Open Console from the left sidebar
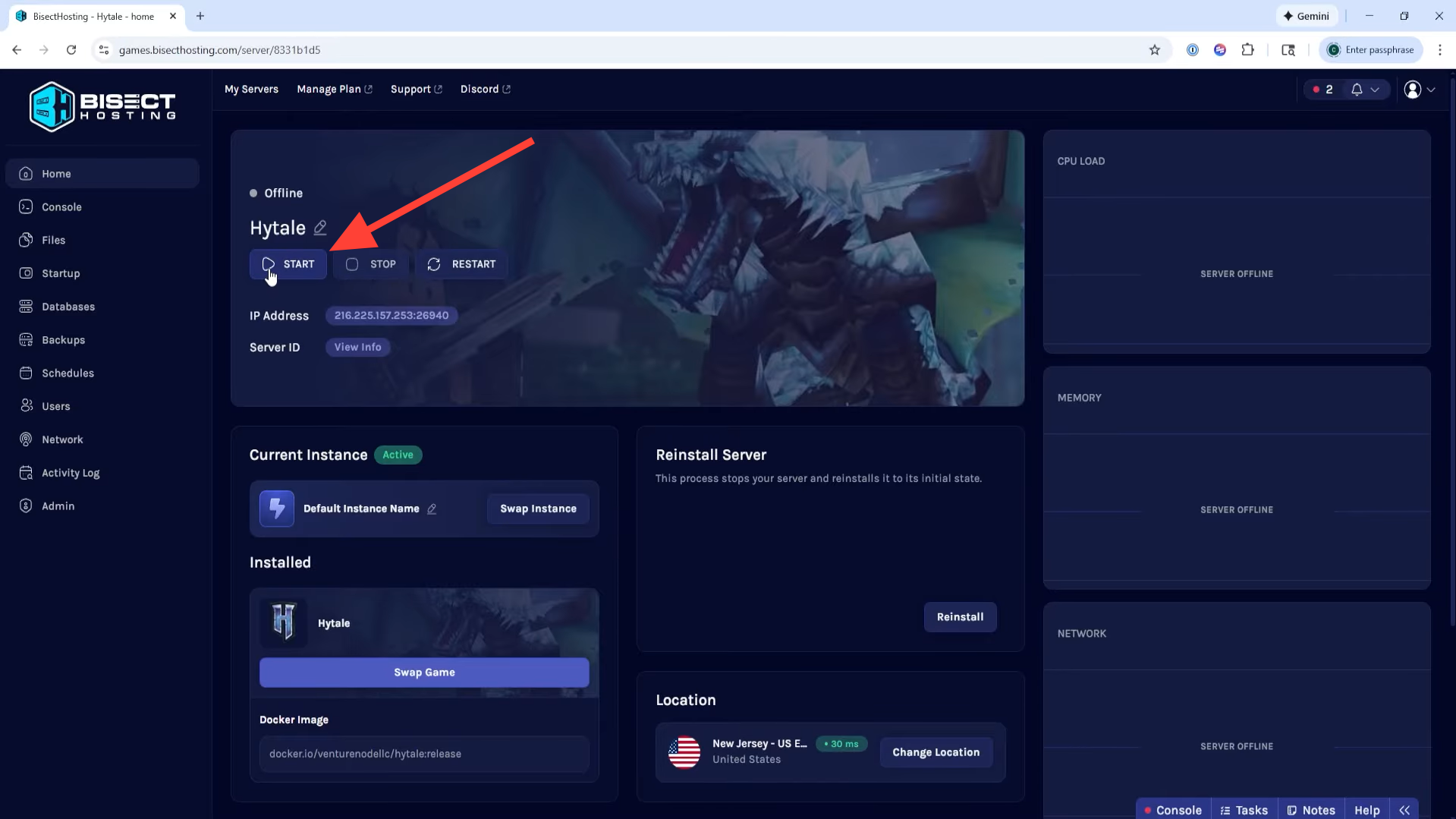The image size is (1456, 819). click(61, 206)
